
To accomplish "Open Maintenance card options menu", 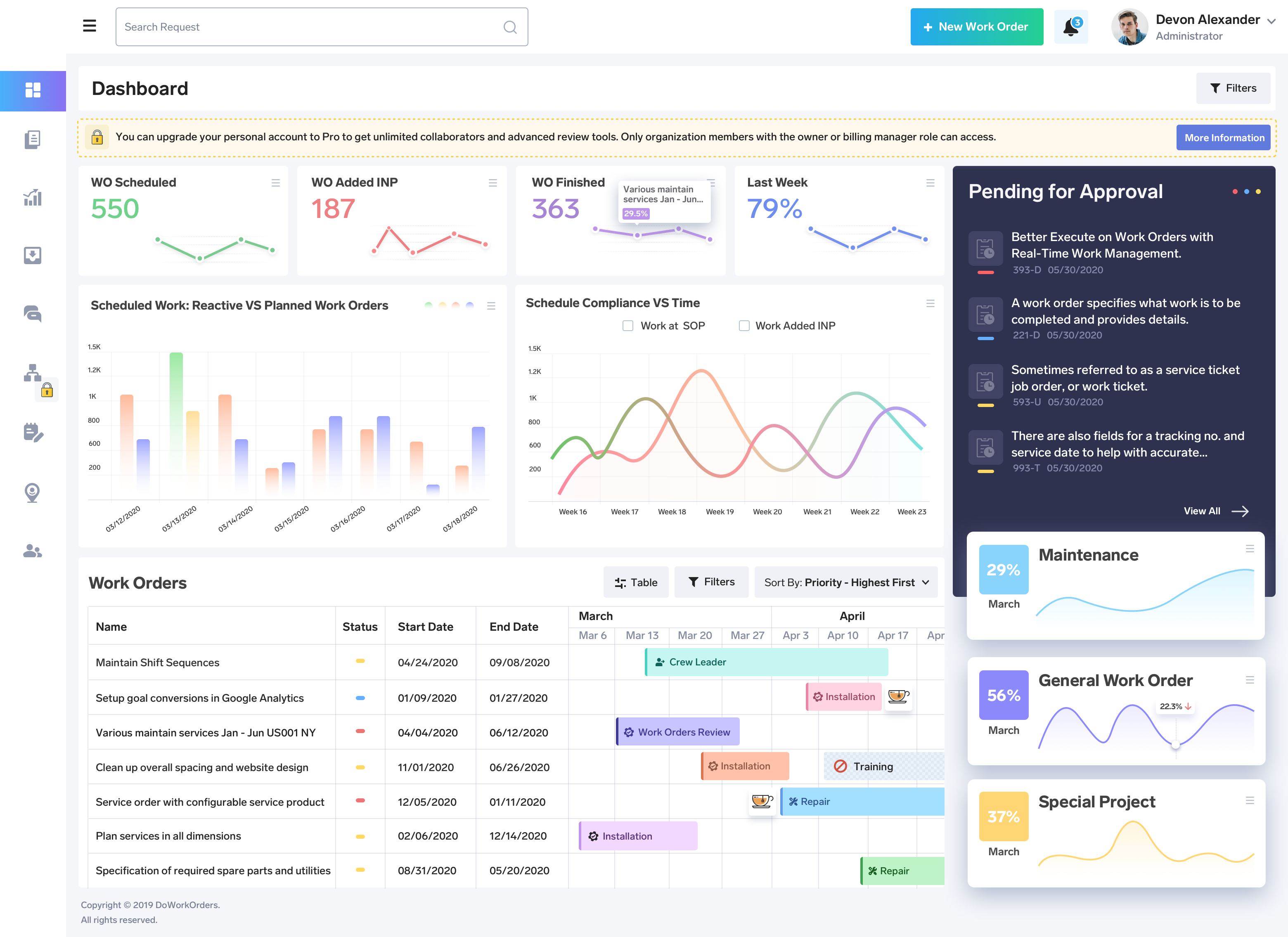I will coord(1250,549).
